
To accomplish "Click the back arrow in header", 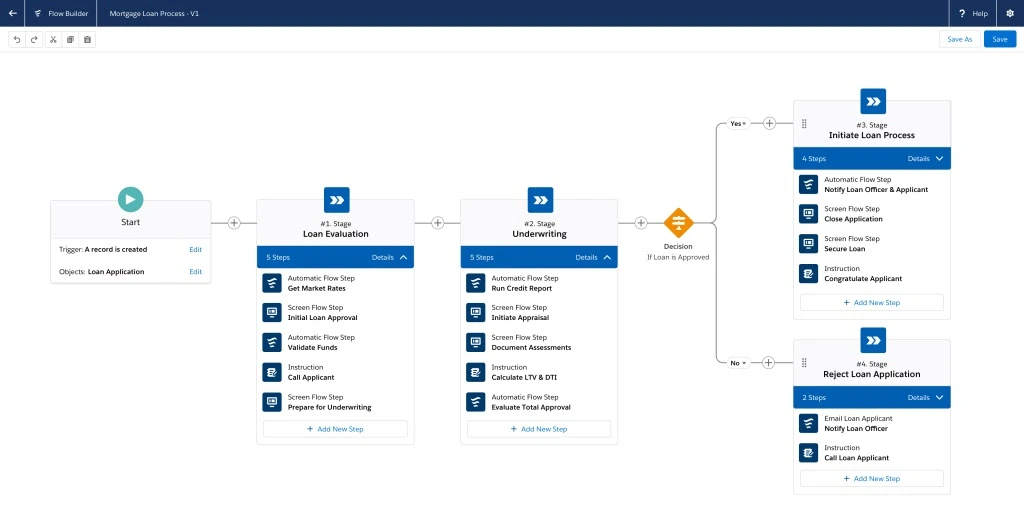I will tap(12, 13).
